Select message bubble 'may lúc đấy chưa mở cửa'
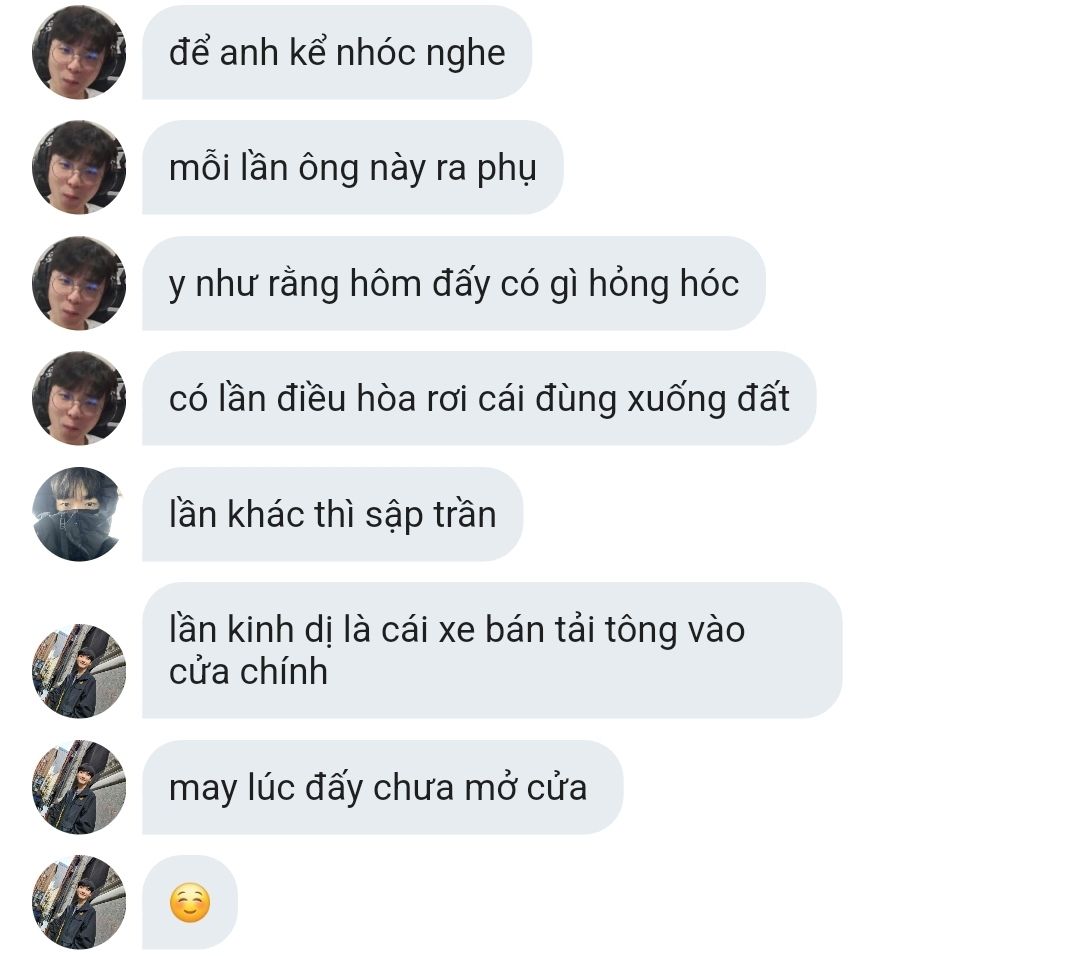 [382, 787]
